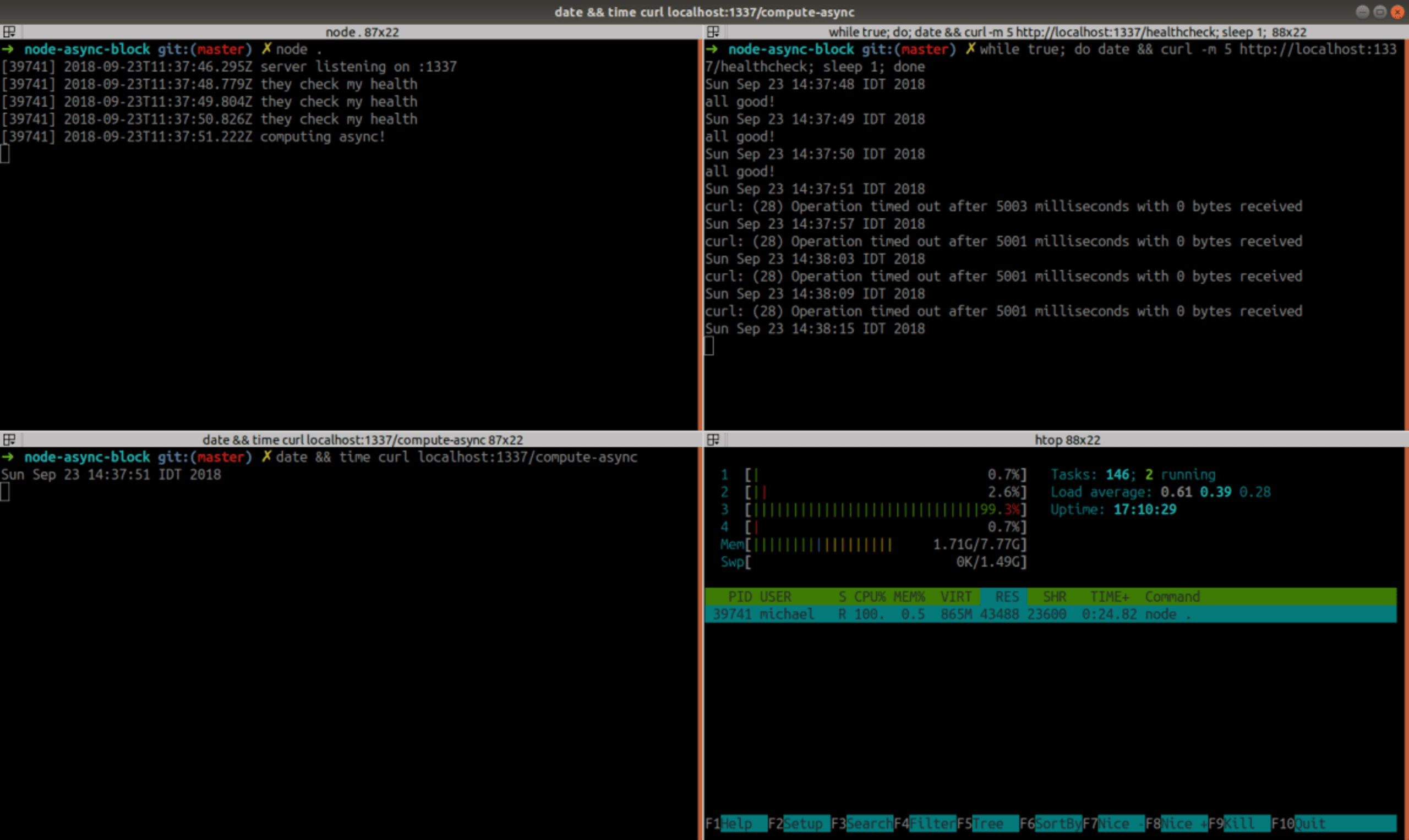Viewport: 1409px width, 840px height.
Task: Click htop F8 Nice + button
Action: click(1176, 823)
